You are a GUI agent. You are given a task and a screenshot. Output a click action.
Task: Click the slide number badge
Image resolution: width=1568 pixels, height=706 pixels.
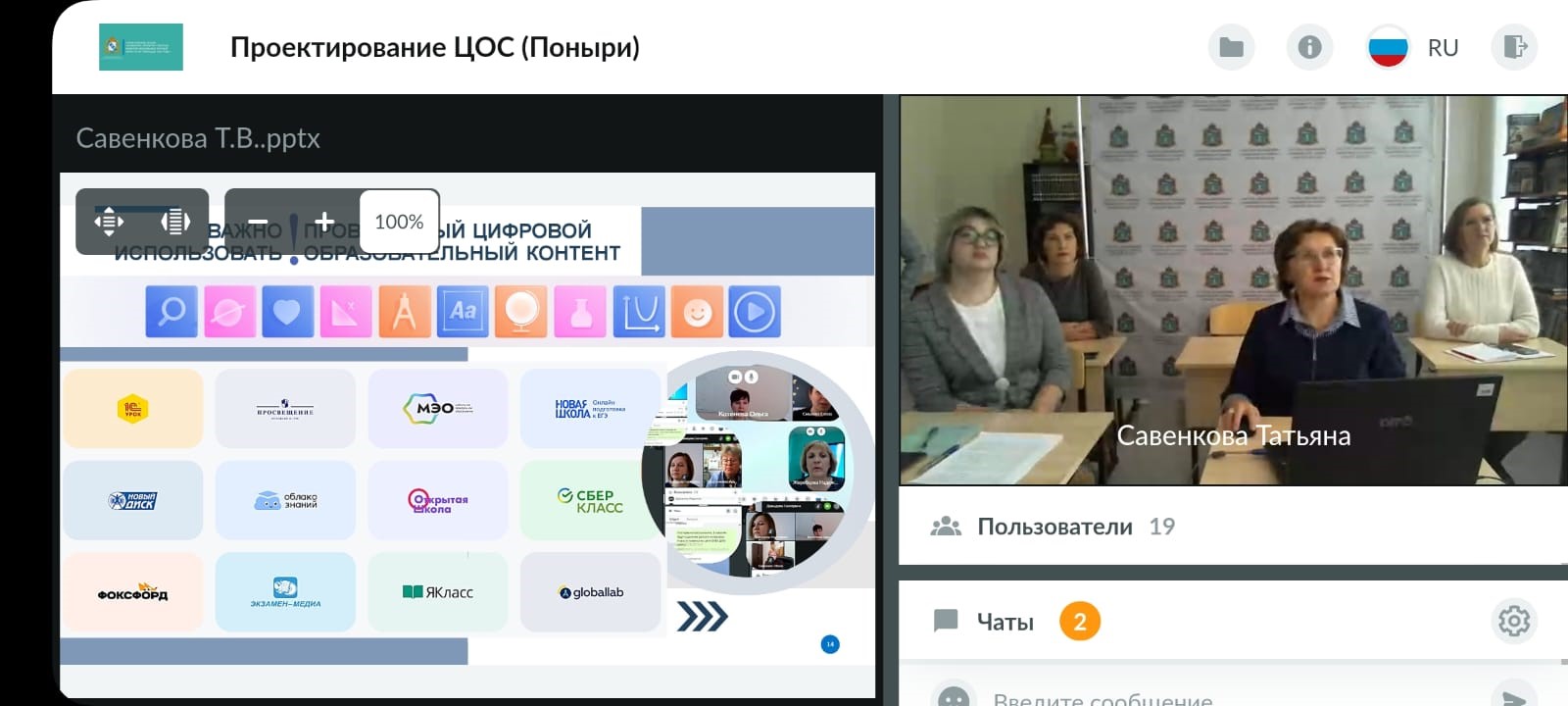pos(830,644)
